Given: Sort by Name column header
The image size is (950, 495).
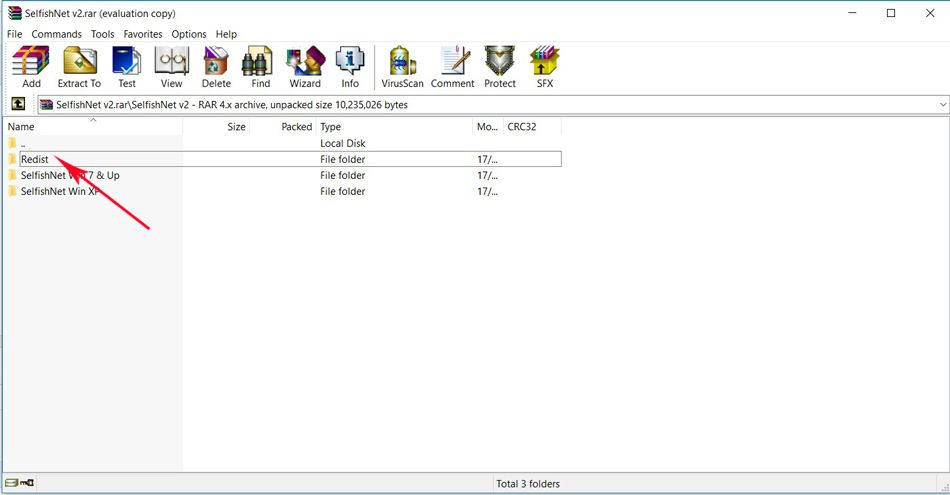Looking at the screenshot, I should click(93, 127).
